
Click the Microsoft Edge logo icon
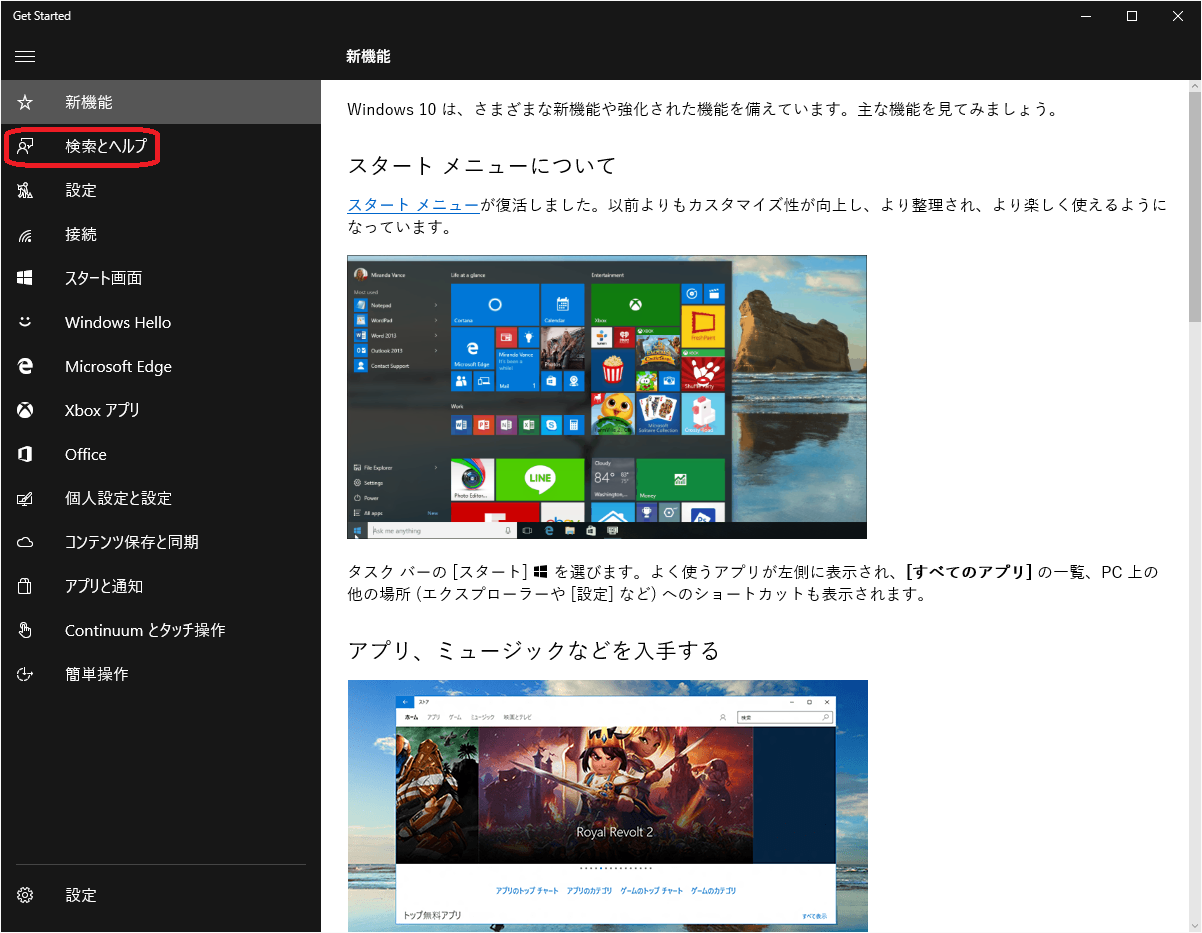tap(25, 366)
